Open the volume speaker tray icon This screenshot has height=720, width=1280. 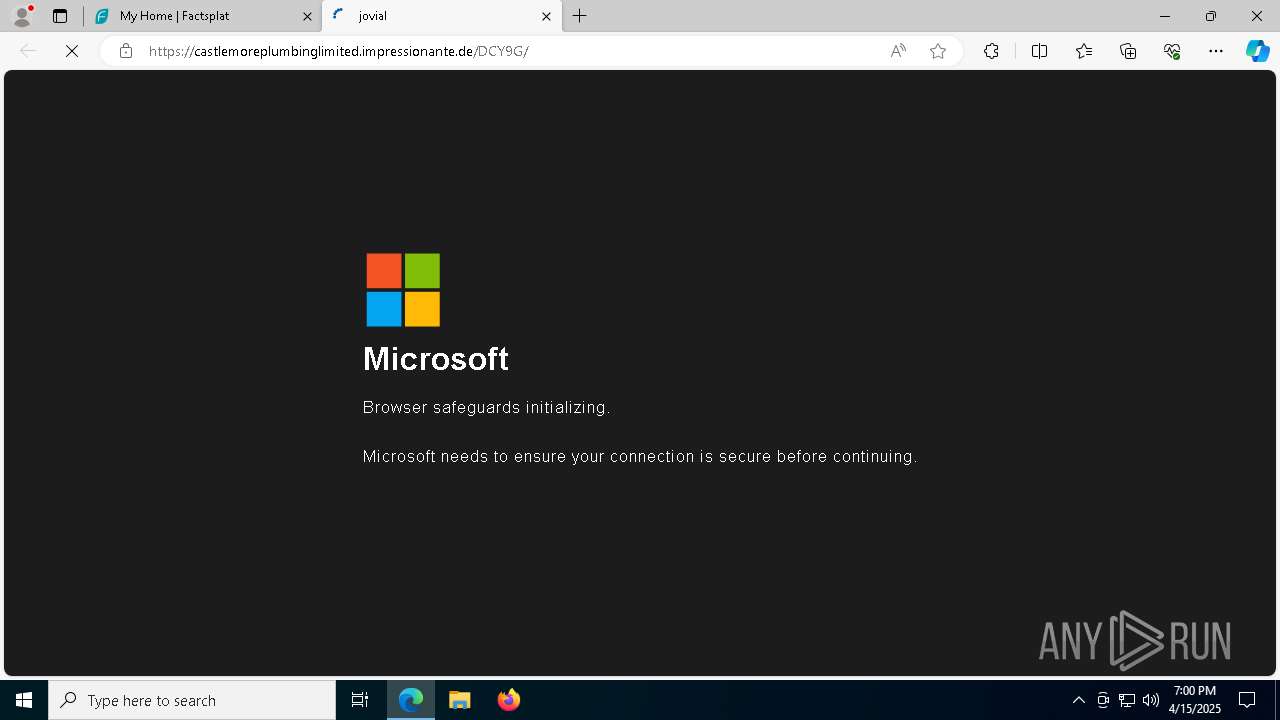(1151, 700)
